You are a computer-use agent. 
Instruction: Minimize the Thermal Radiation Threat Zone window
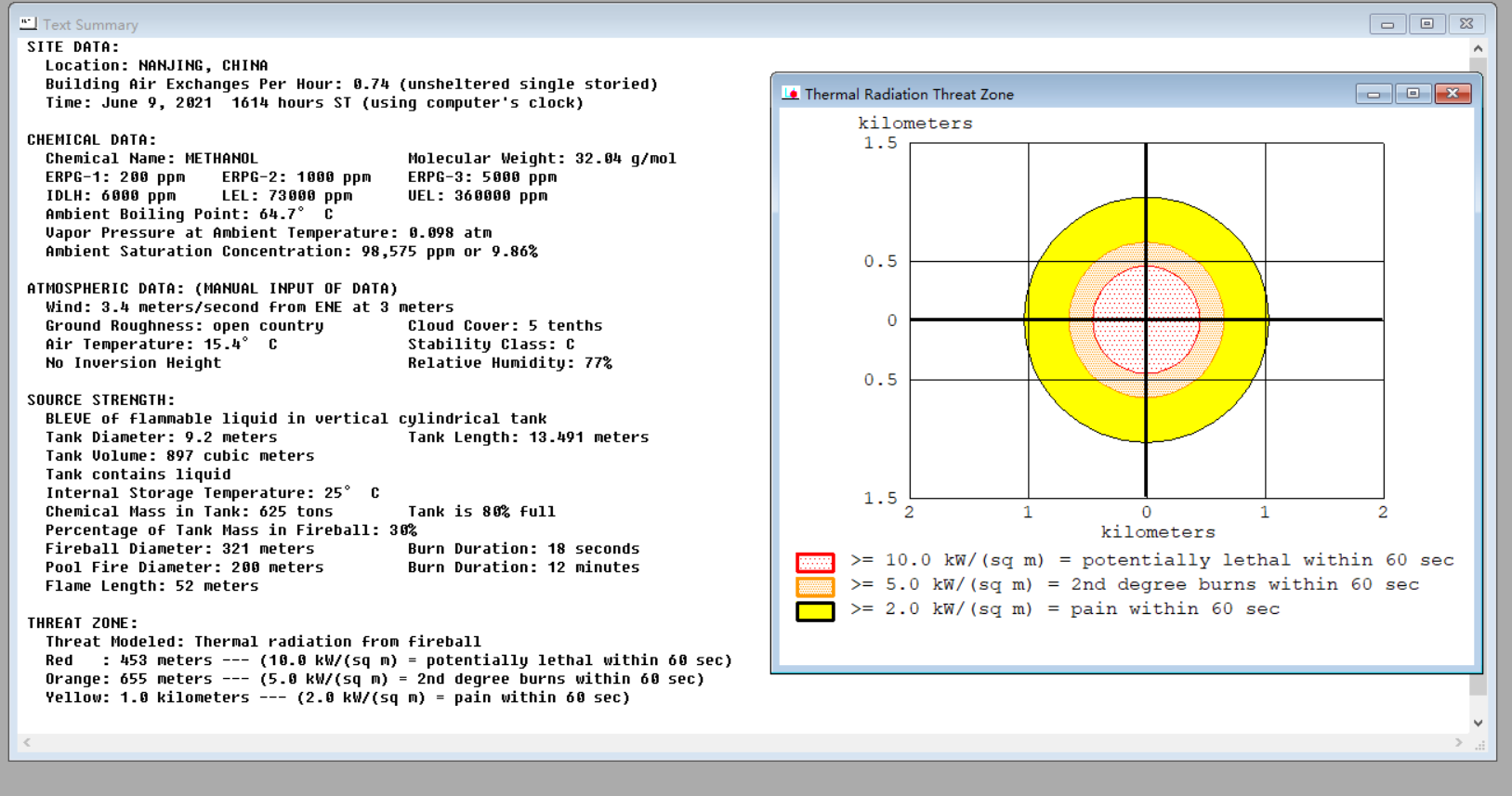click(x=1373, y=94)
